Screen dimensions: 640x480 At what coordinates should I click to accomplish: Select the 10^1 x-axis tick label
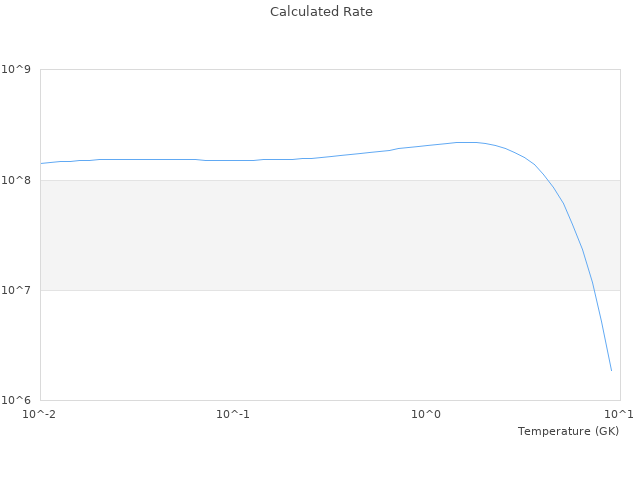pos(619,414)
